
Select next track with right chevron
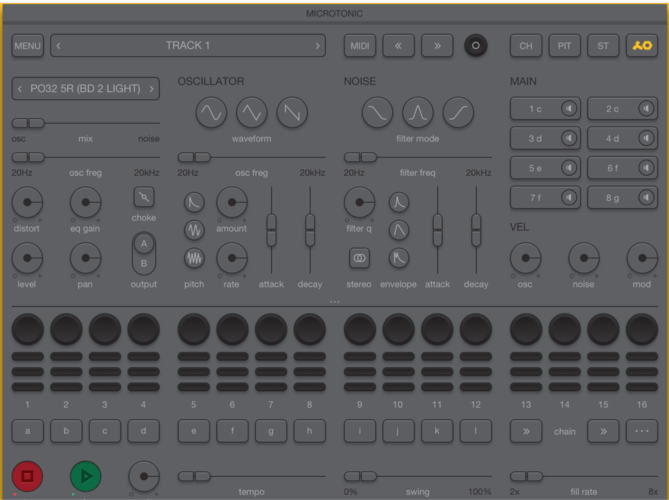pyautogui.click(x=317, y=46)
